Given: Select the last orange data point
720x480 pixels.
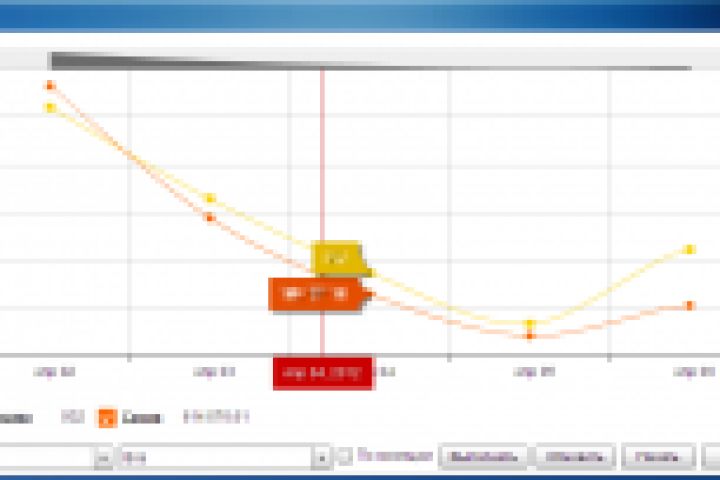Looking at the screenshot, I should tap(690, 305).
